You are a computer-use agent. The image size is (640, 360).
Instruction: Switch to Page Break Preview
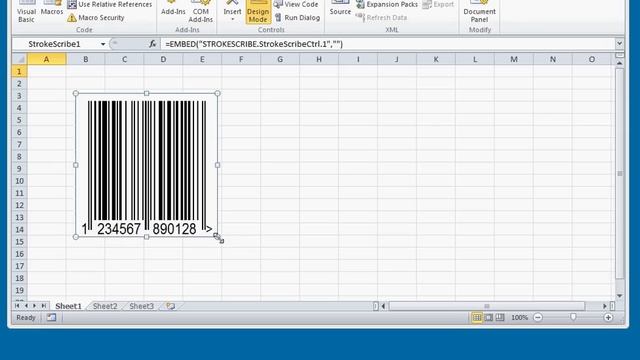click(500, 317)
